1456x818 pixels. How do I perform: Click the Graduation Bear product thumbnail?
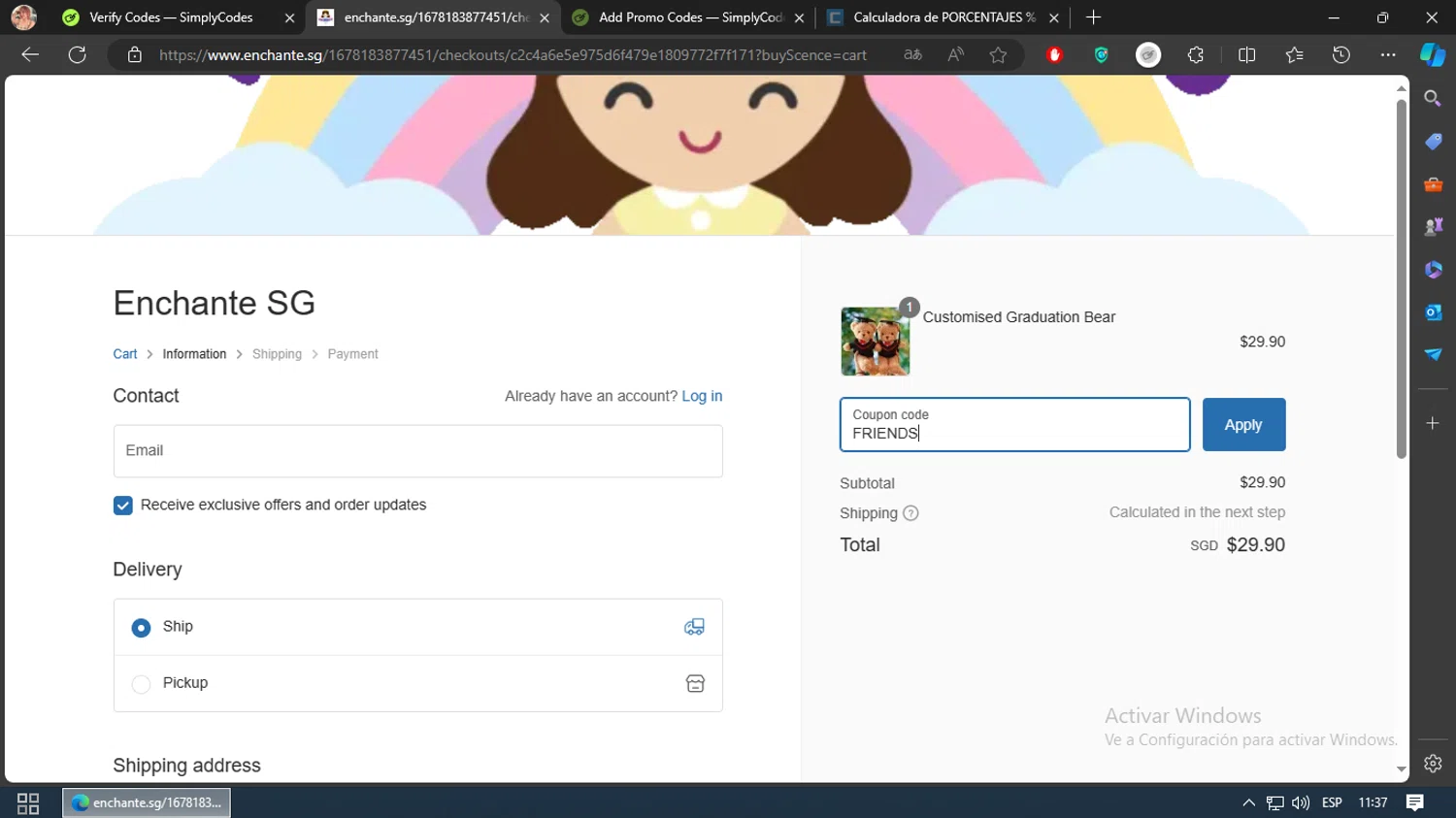coord(876,342)
